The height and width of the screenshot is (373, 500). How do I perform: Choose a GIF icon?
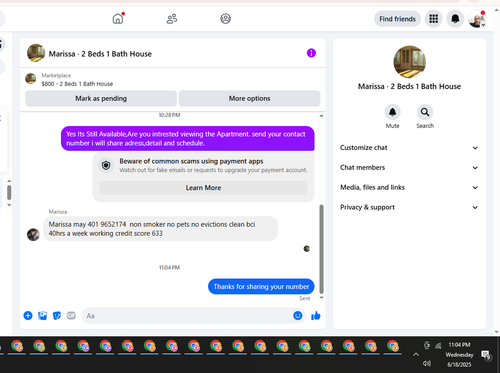[71, 315]
